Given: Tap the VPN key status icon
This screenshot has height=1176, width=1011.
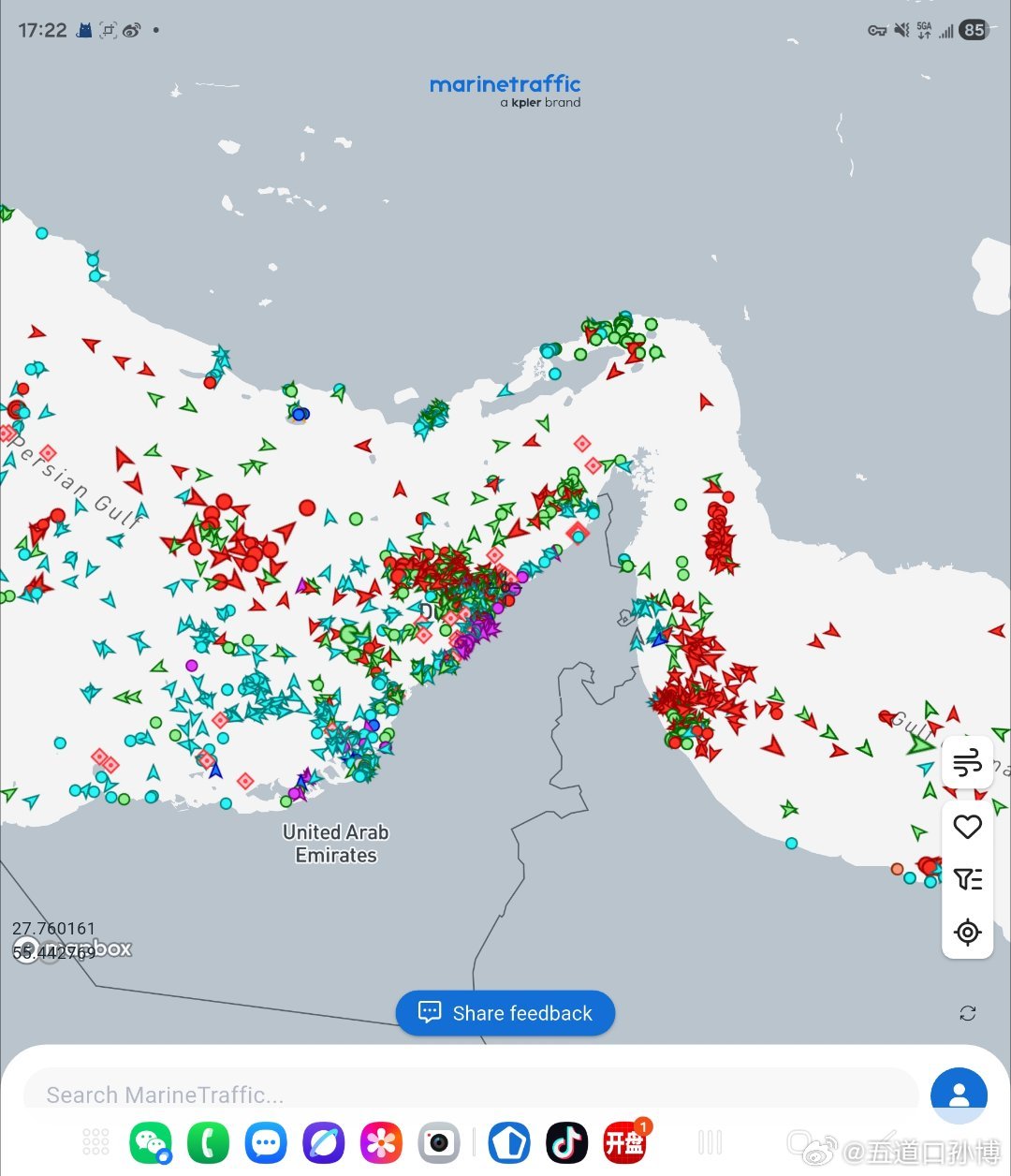Looking at the screenshot, I should 877,30.
